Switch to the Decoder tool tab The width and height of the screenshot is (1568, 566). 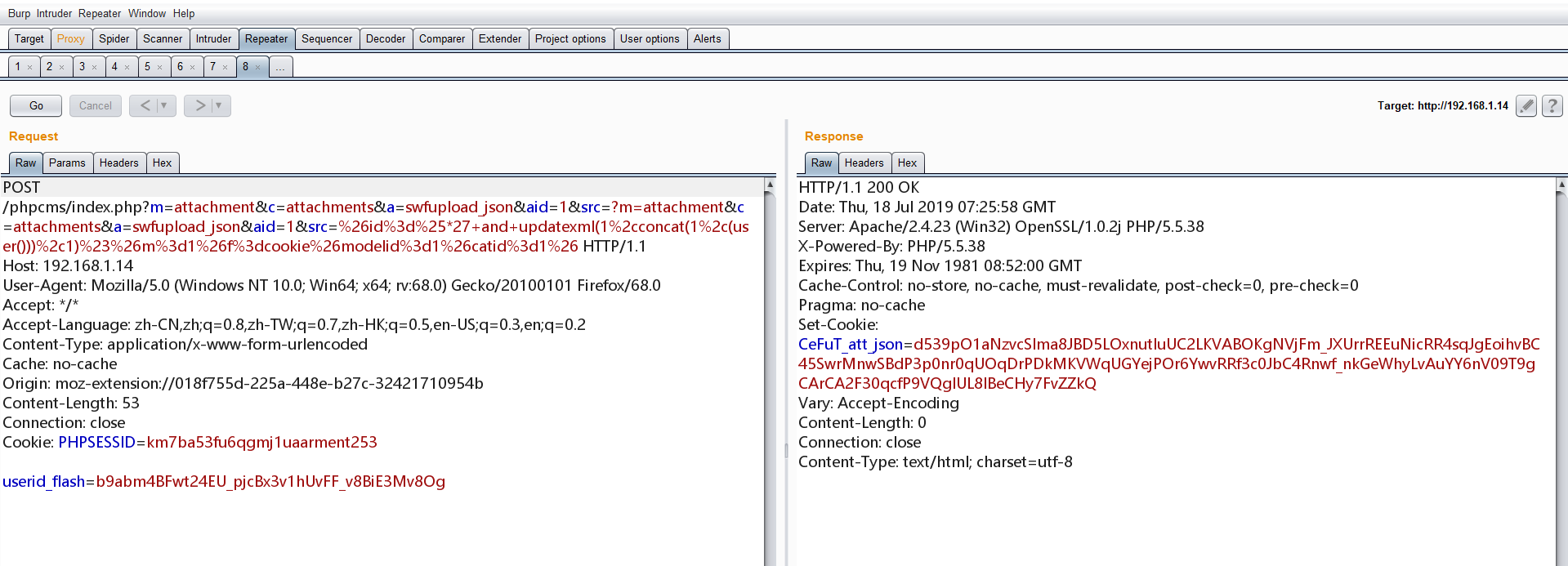386,38
